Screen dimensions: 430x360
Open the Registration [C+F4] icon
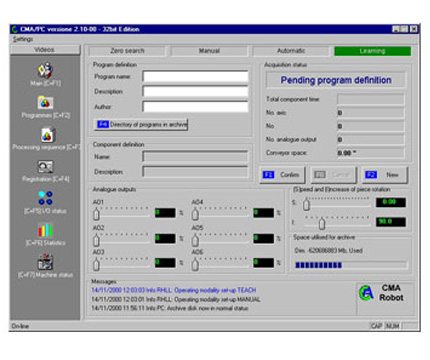pyautogui.click(x=45, y=167)
